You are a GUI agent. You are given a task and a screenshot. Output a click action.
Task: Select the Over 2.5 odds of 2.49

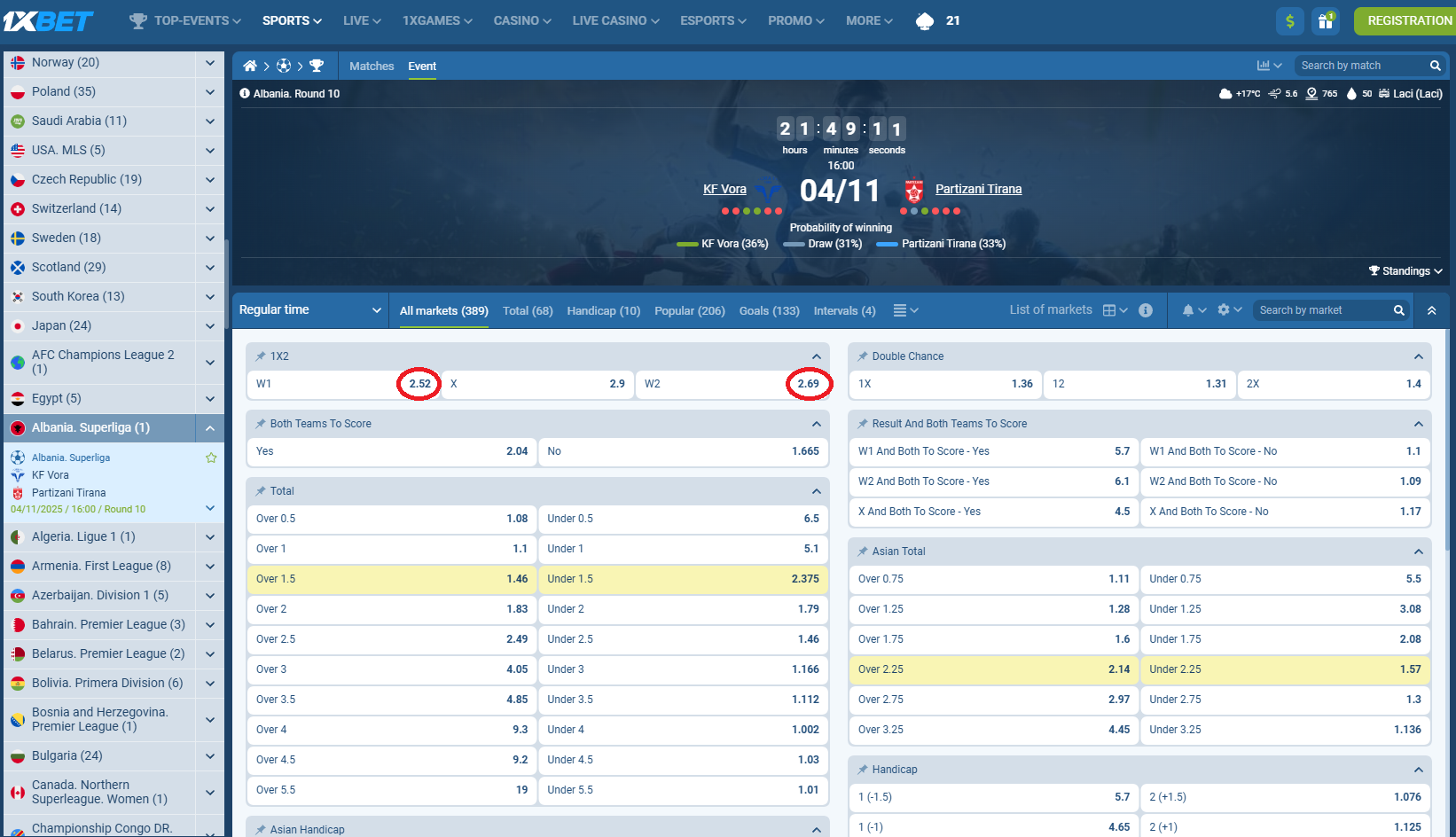(x=391, y=638)
